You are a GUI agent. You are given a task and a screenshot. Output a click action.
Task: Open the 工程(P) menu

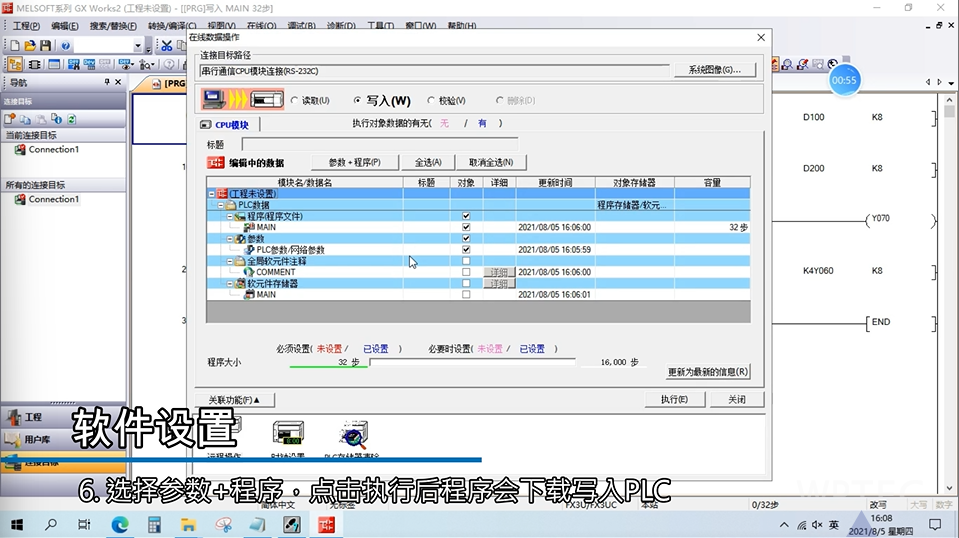(26, 26)
